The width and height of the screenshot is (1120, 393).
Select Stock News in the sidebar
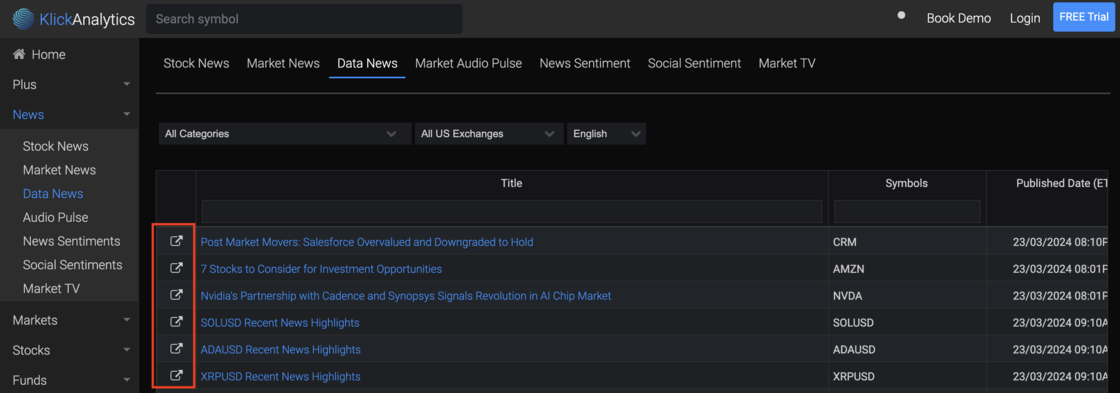(56, 146)
